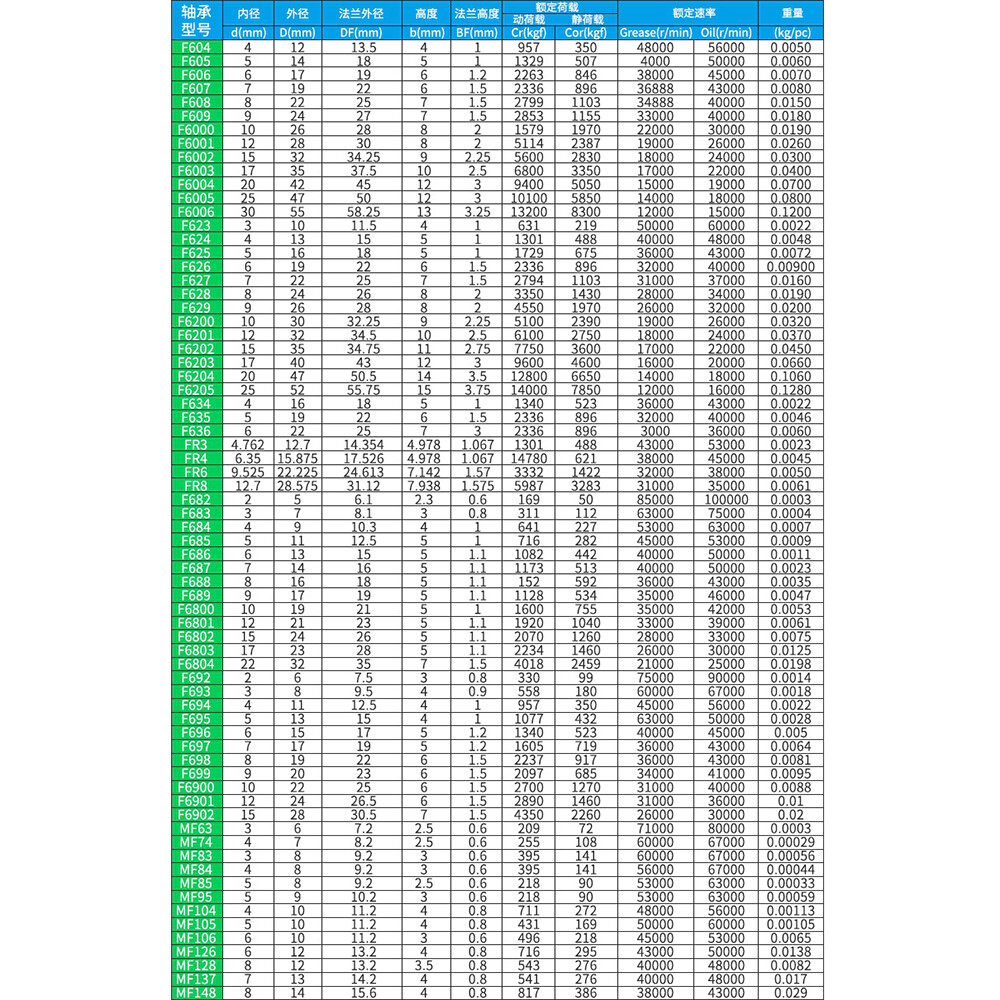
Task: Select the 重量 column header
Action: coord(791,13)
